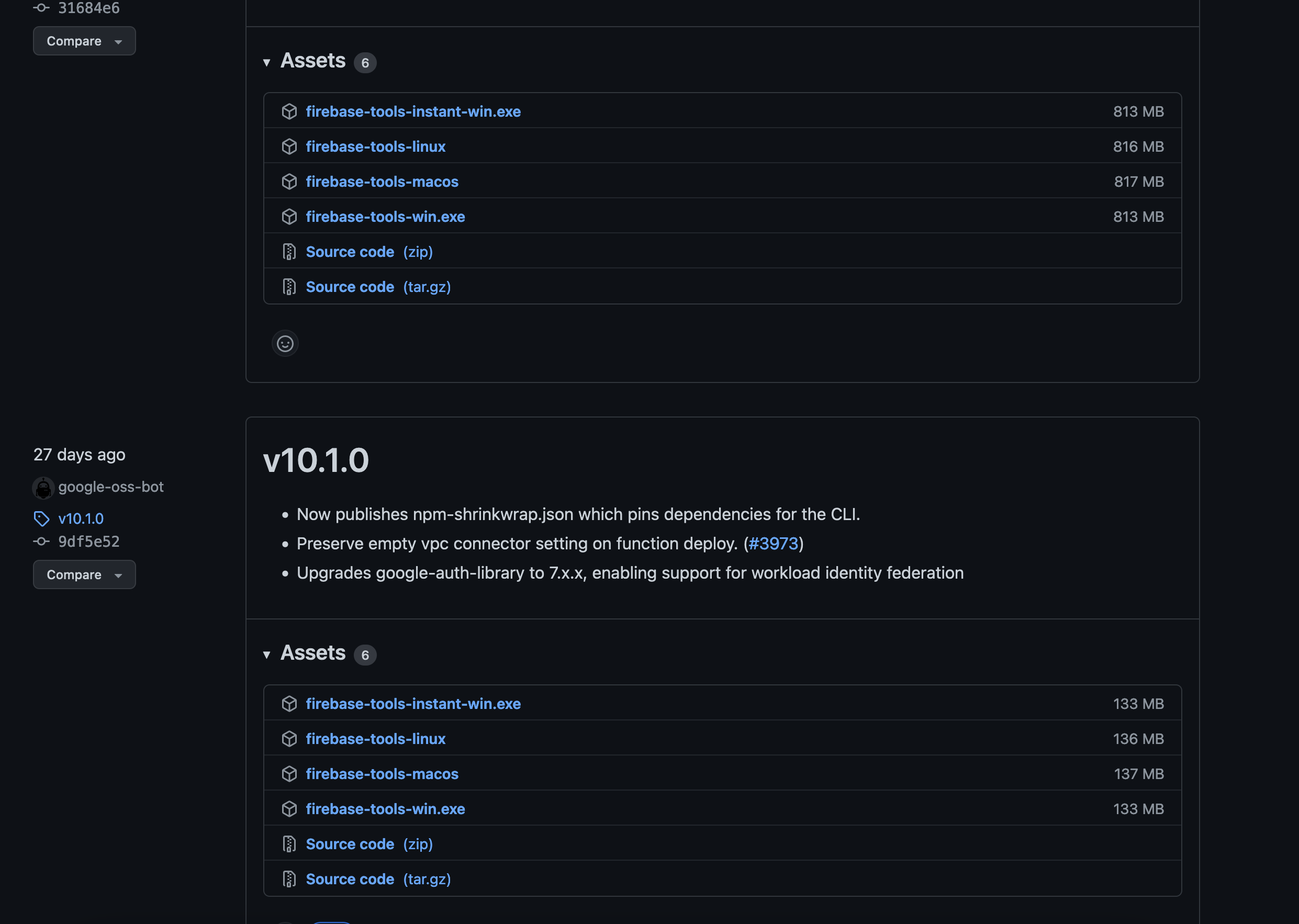Download firebase-tools-instant-win.exe

click(x=413, y=111)
